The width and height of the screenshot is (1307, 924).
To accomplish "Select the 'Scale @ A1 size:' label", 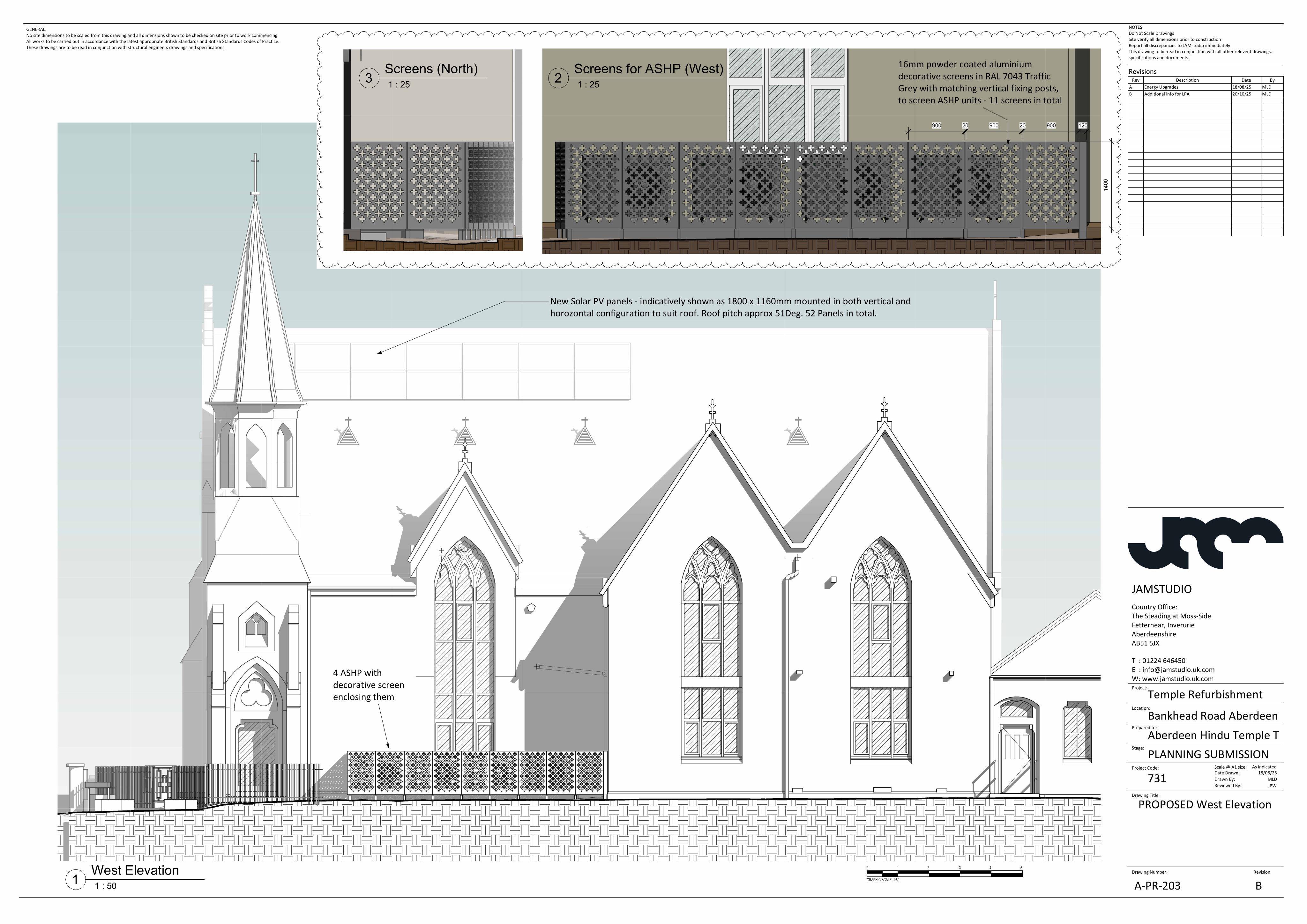I will 1230,767.
